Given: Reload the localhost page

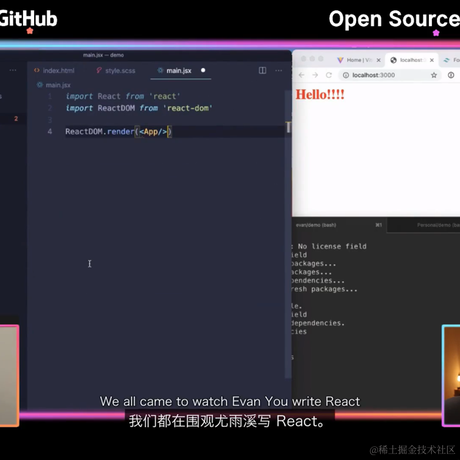Looking at the screenshot, I should pyautogui.click(x=329, y=75).
